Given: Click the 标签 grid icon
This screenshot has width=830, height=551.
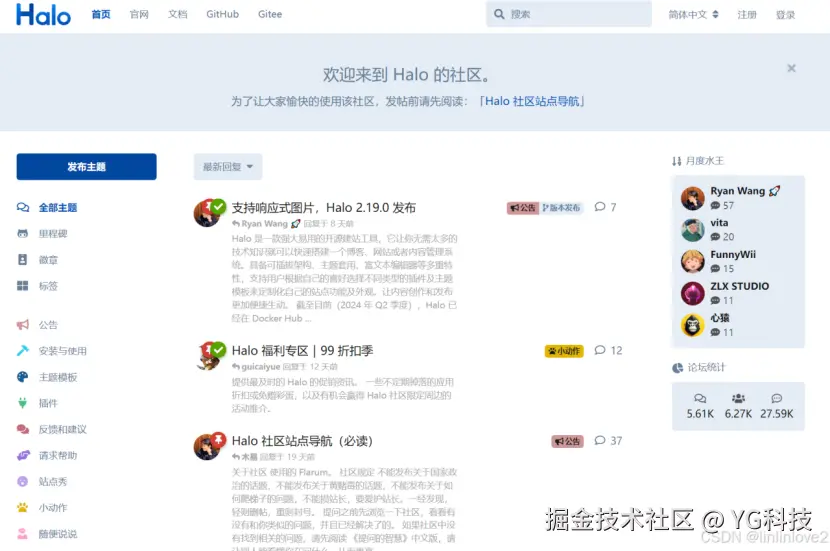Looking at the screenshot, I should [x=23, y=286].
